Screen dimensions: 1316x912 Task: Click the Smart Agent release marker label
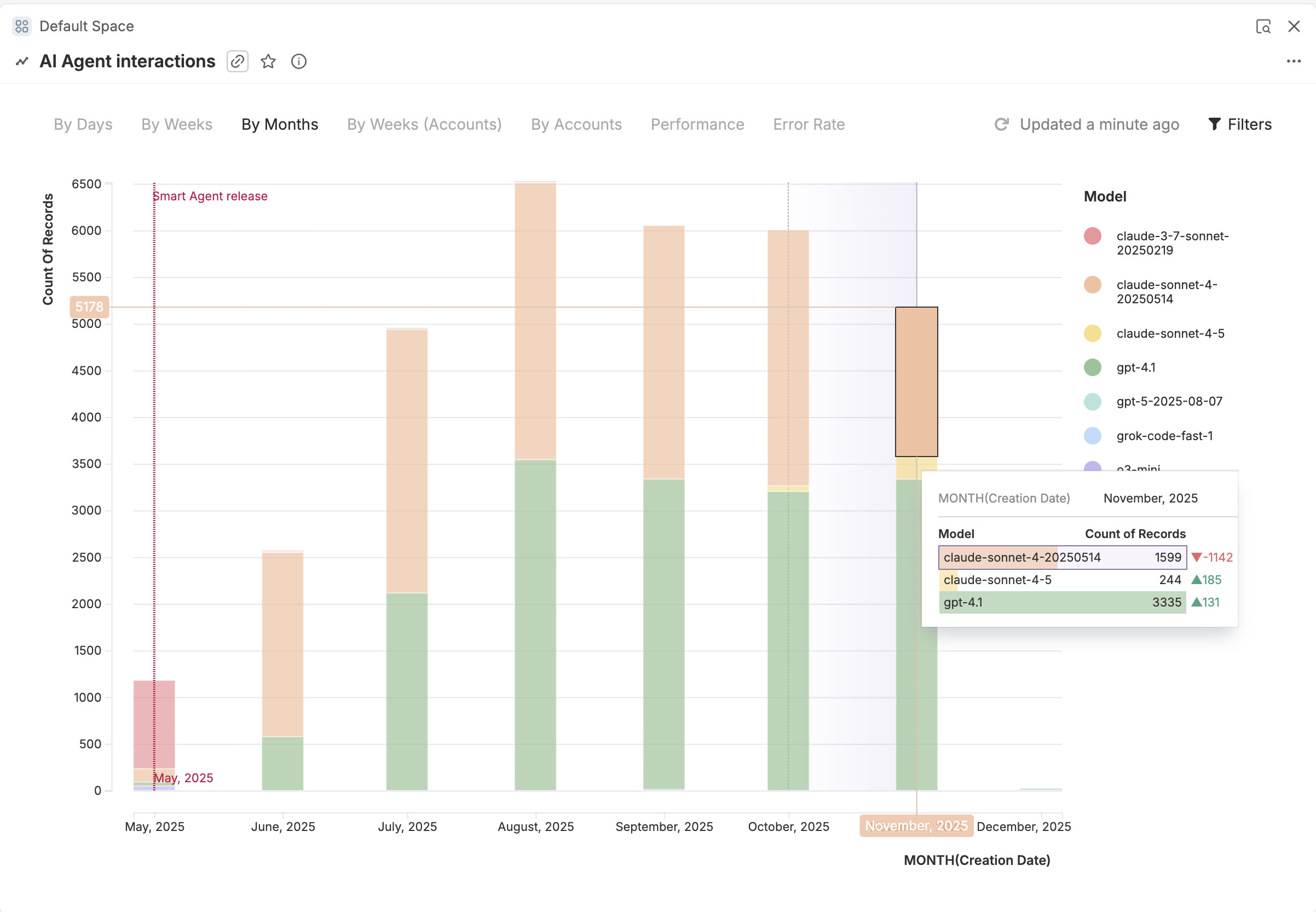point(210,196)
